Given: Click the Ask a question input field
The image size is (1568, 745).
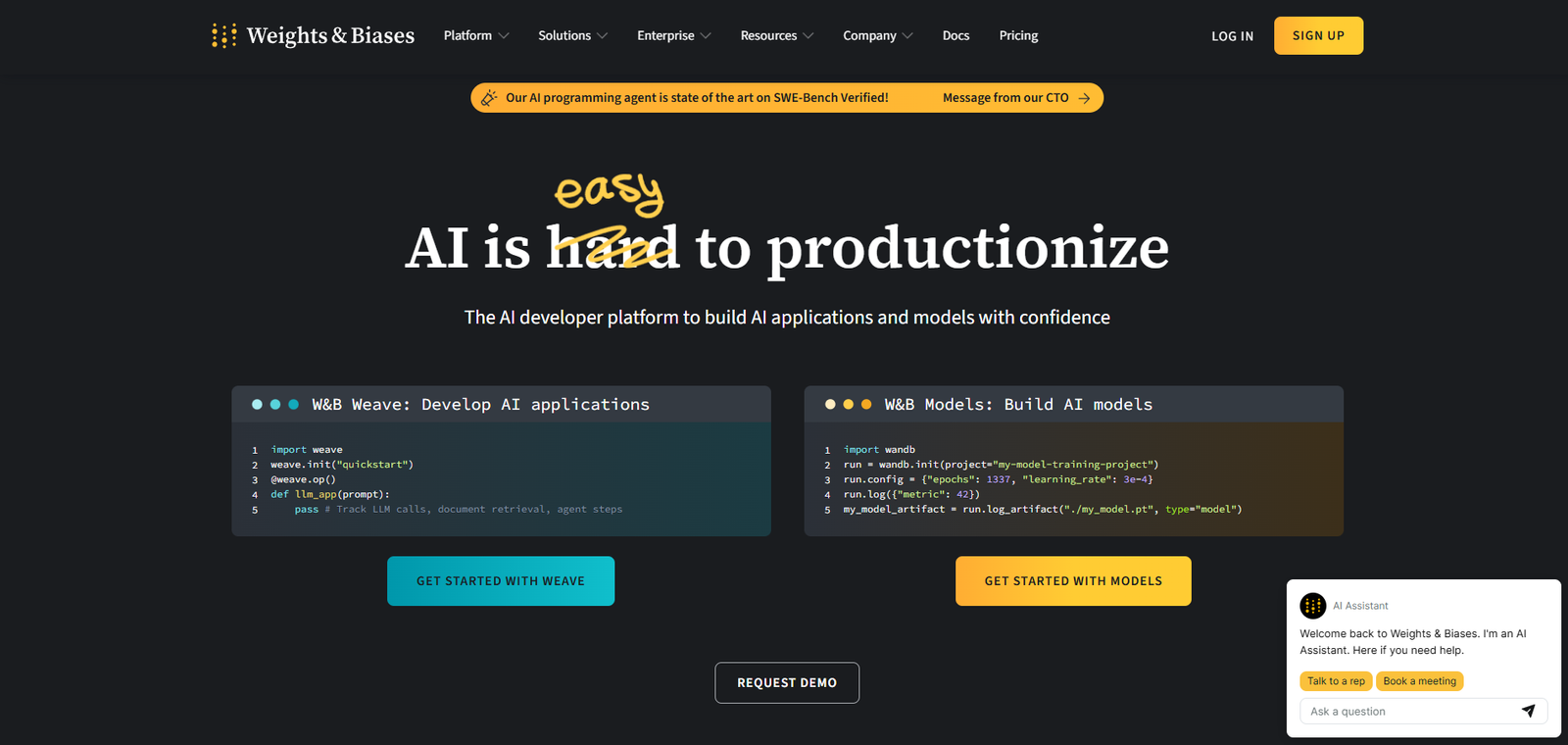Looking at the screenshot, I should 1406,712.
